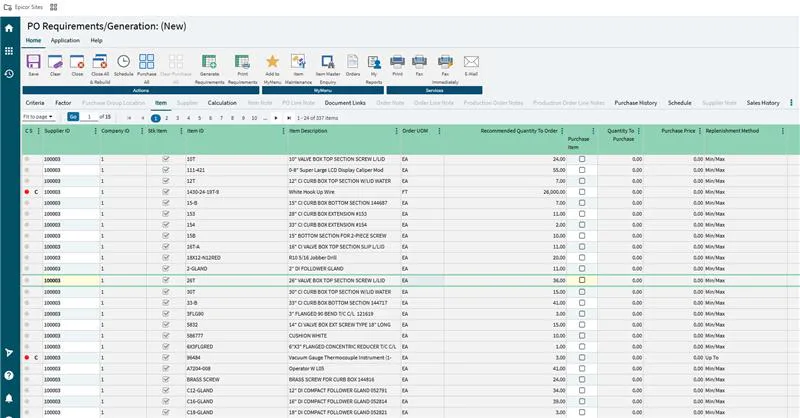Switch to the Document Links tab
This screenshot has height=418, width=800.
345,103
